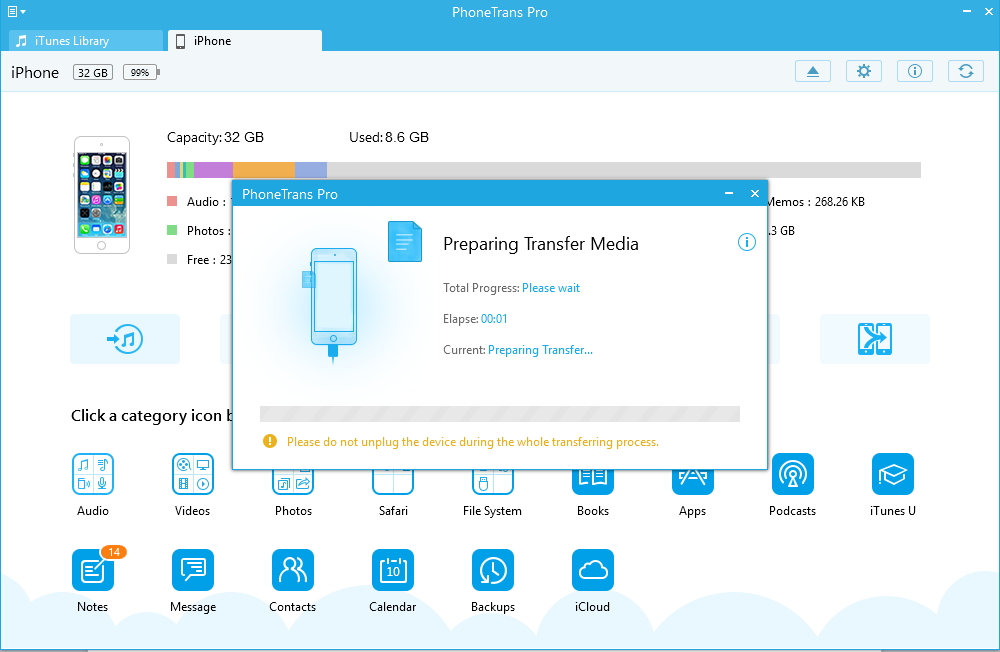The height and width of the screenshot is (652, 1000).
Task: Click the eject device button
Action: (x=813, y=71)
